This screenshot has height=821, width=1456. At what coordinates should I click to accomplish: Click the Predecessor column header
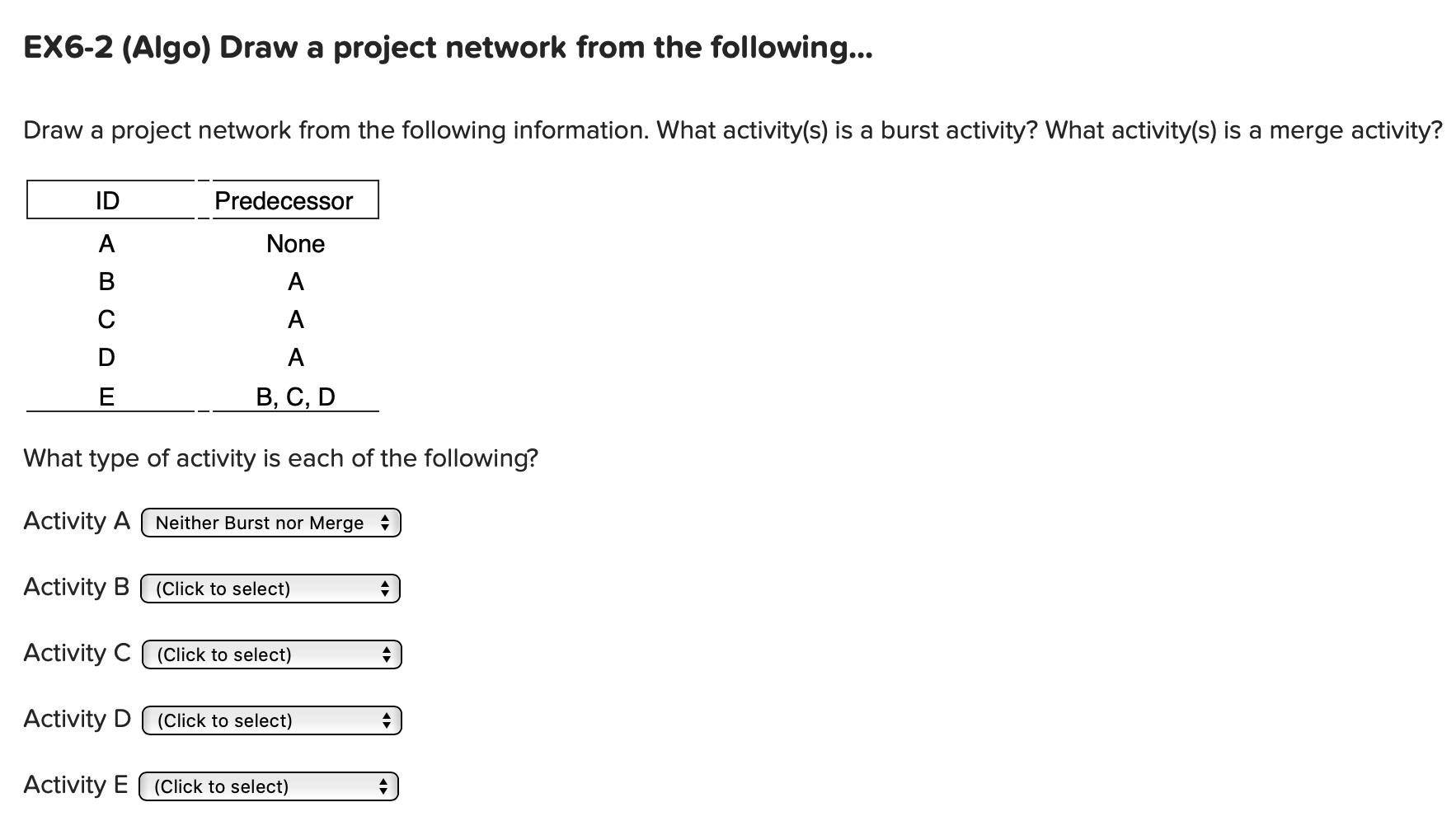[x=284, y=199]
